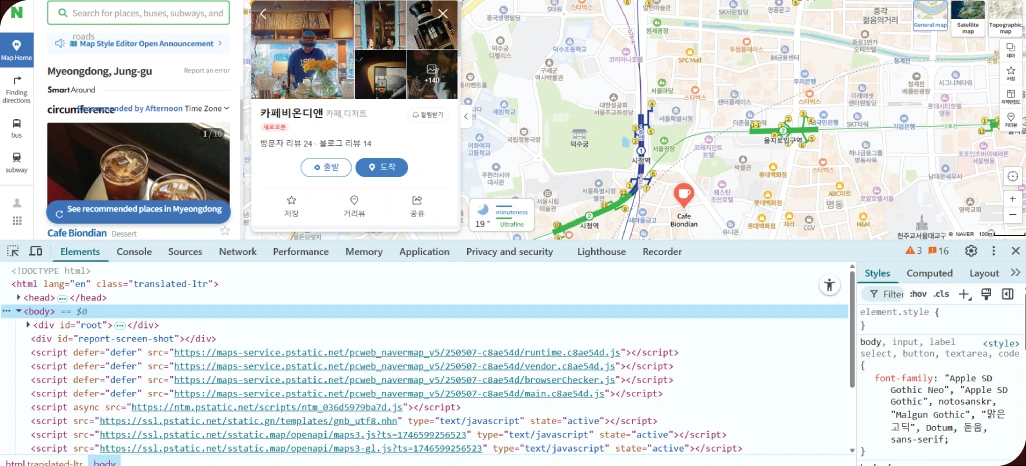Screen dimensions: 1026x466
Task: Click the 저장 star map tool
Action: [x=1012, y=73]
